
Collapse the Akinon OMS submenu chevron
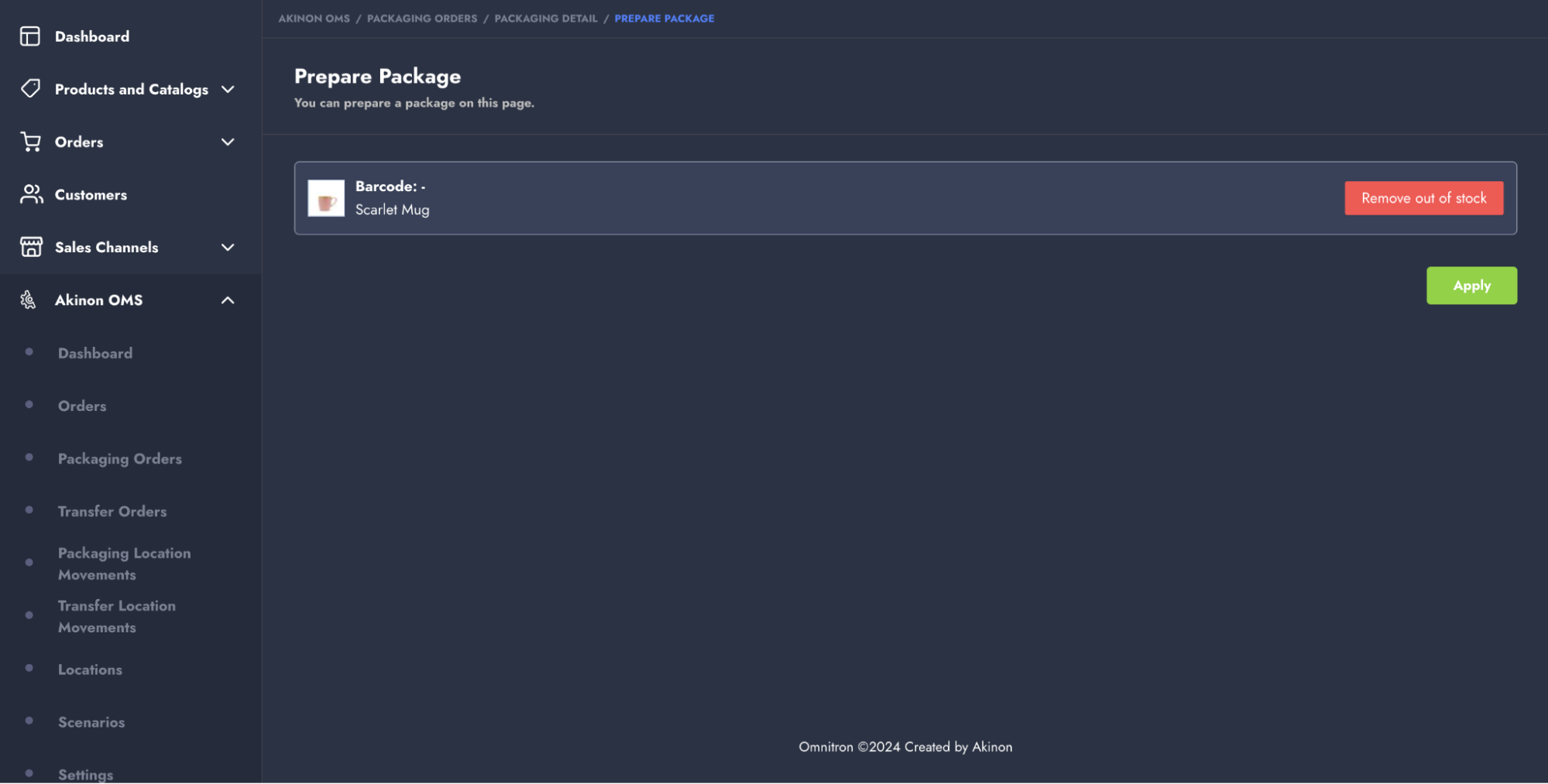click(228, 300)
